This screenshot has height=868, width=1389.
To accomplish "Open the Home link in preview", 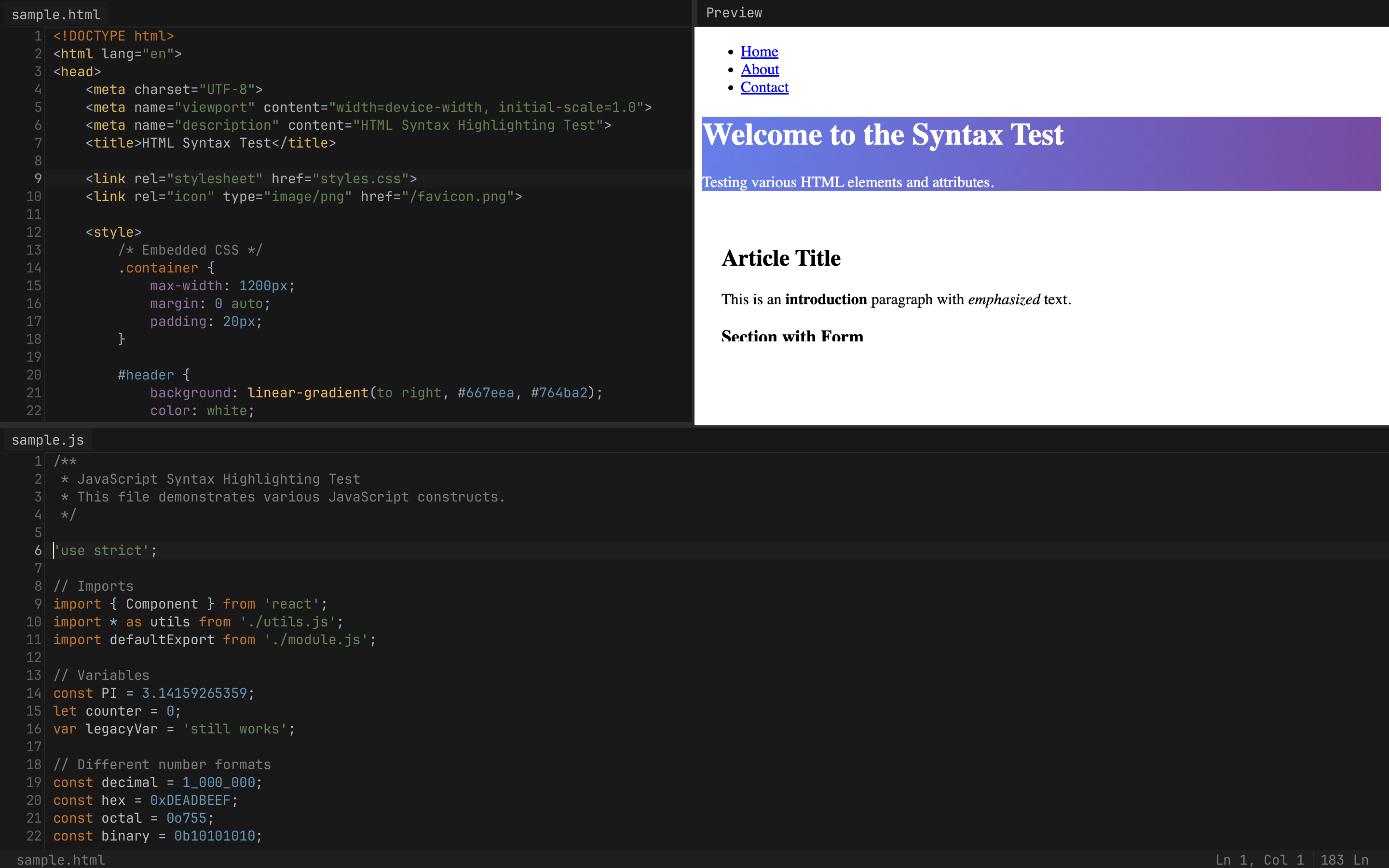I will (759, 51).
